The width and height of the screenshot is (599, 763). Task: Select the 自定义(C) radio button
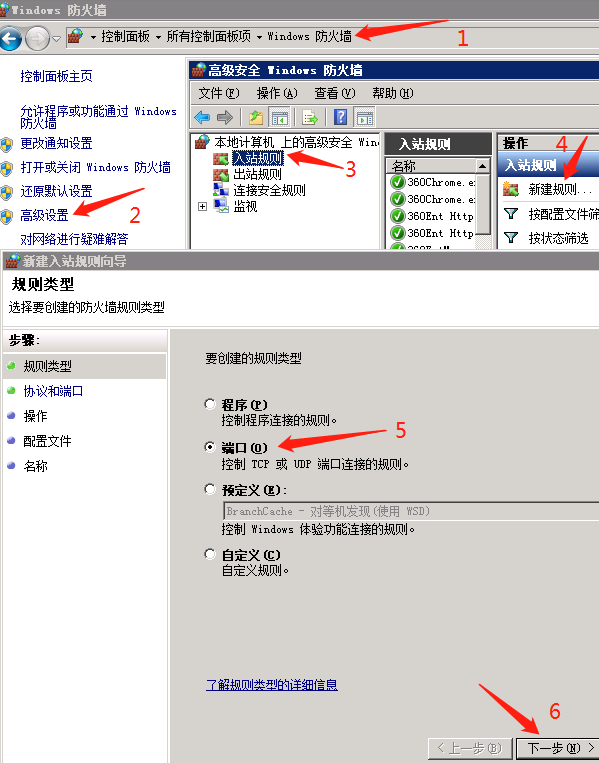210,554
